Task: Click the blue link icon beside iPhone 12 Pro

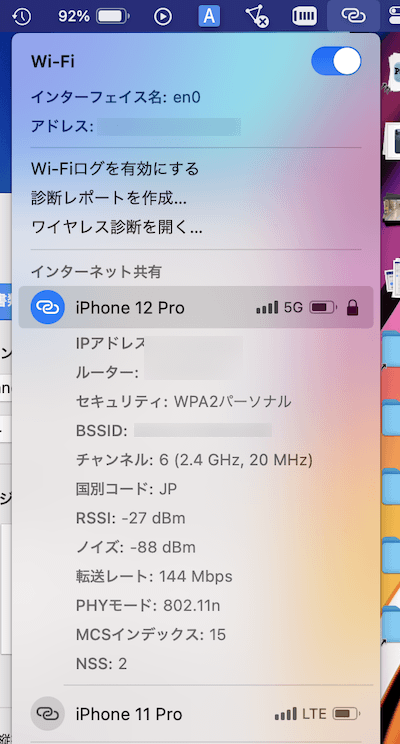Action: tap(47, 307)
